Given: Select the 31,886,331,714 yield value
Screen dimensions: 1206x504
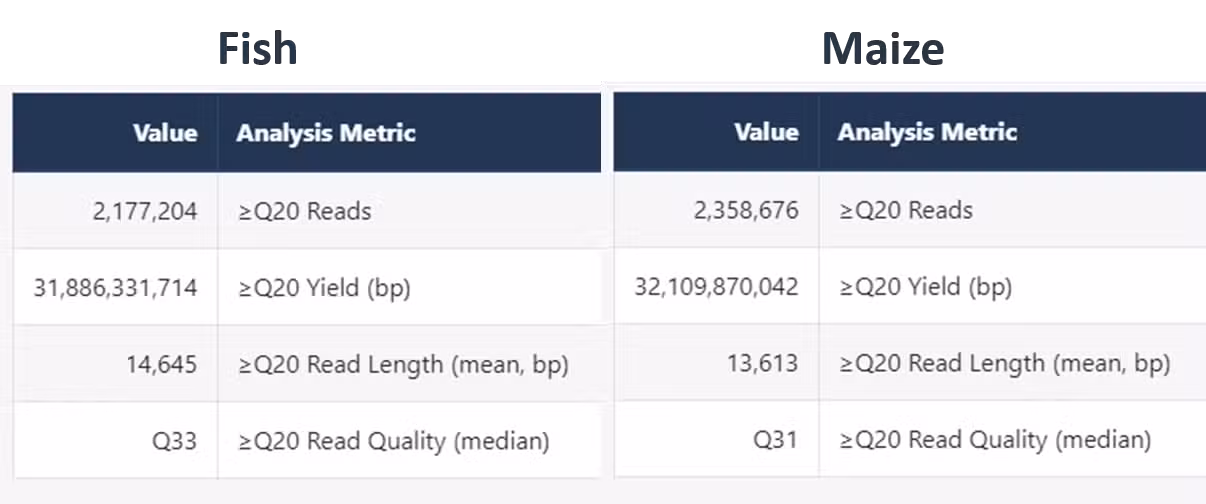Looking at the screenshot, I should coord(115,288).
